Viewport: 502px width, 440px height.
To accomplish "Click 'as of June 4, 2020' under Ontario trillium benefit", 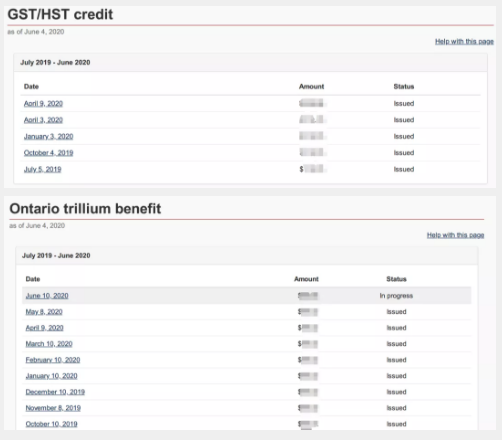I will (37, 226).
